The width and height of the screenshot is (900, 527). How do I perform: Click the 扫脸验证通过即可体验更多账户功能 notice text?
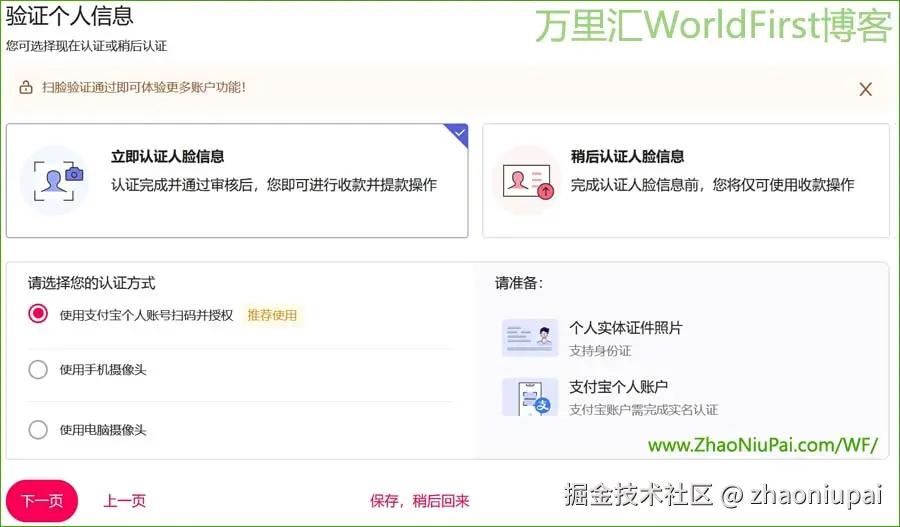[x=144, y=87]
